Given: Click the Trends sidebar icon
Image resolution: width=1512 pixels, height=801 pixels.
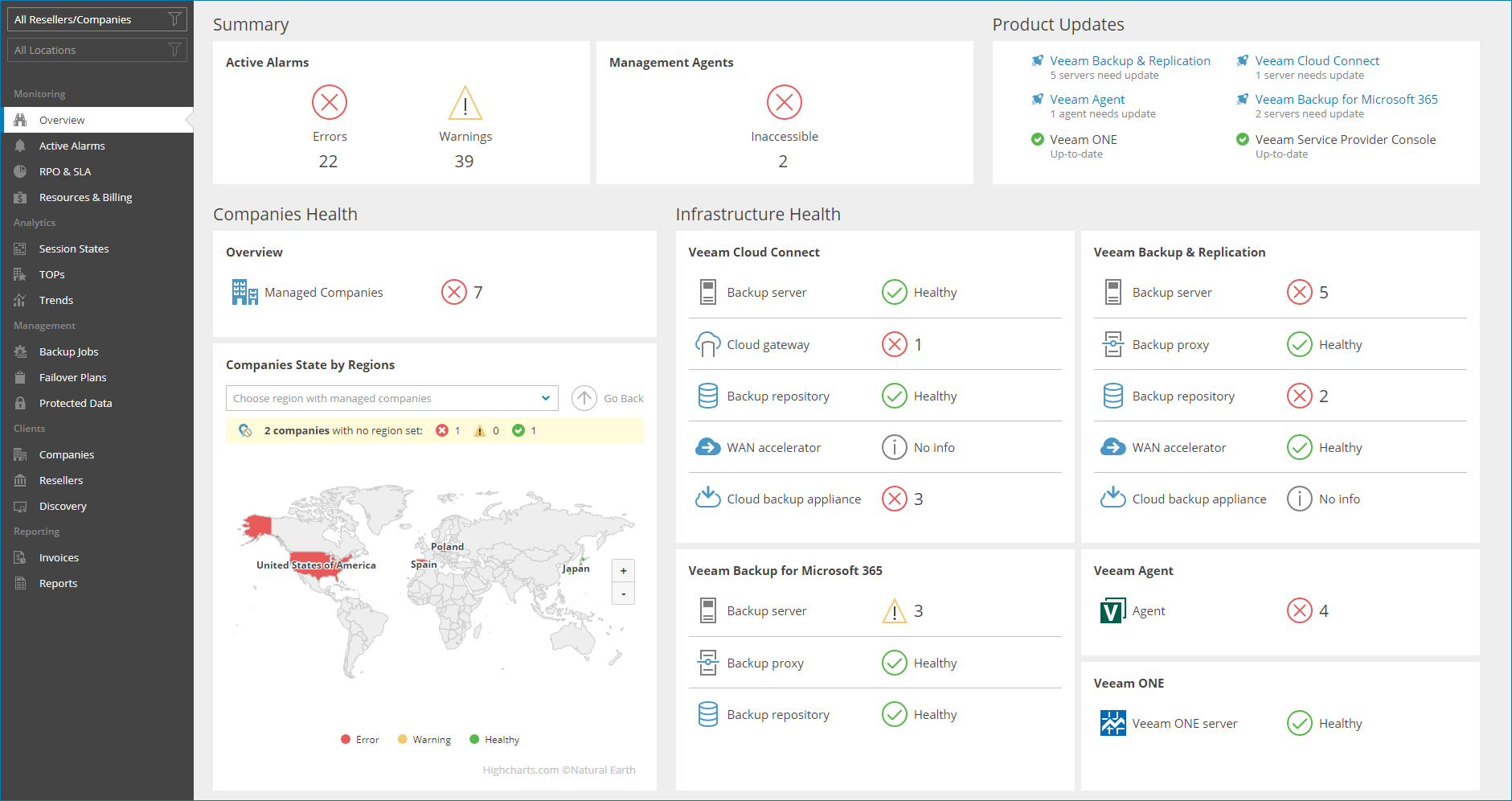Looking at the screenshot, I should [20, 300].
